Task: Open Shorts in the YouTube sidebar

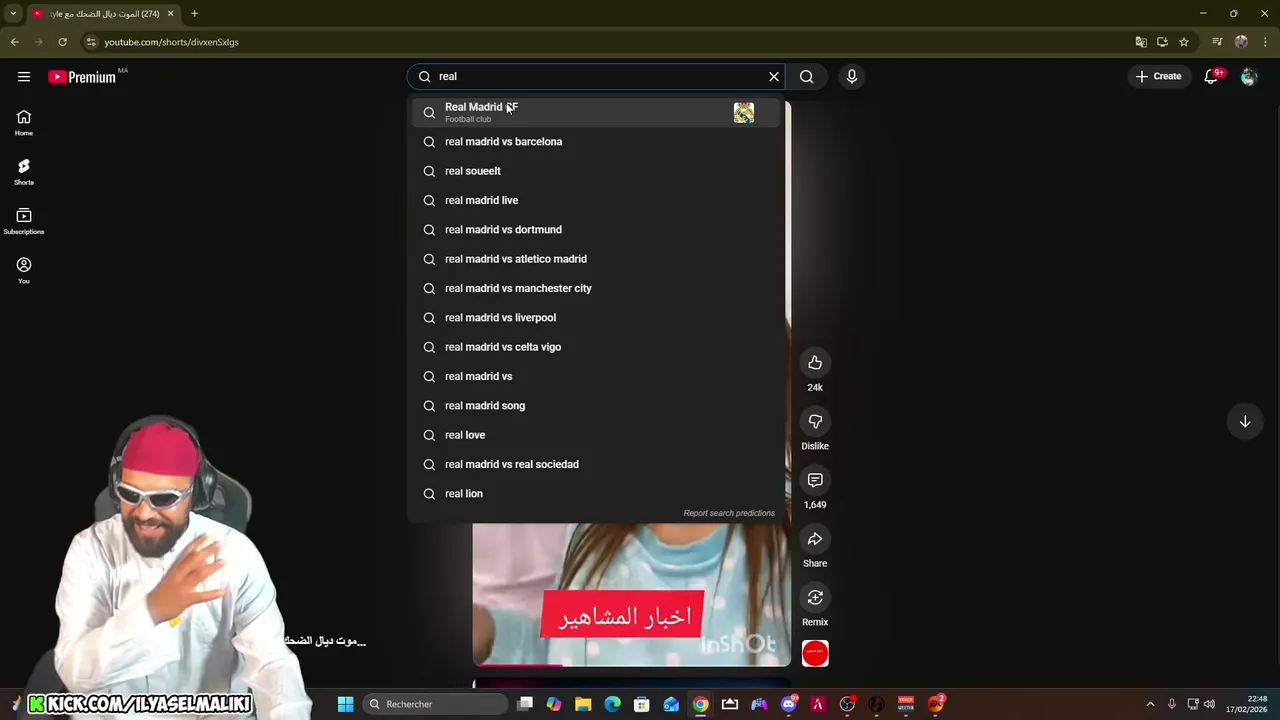Action: click(24, 172)
